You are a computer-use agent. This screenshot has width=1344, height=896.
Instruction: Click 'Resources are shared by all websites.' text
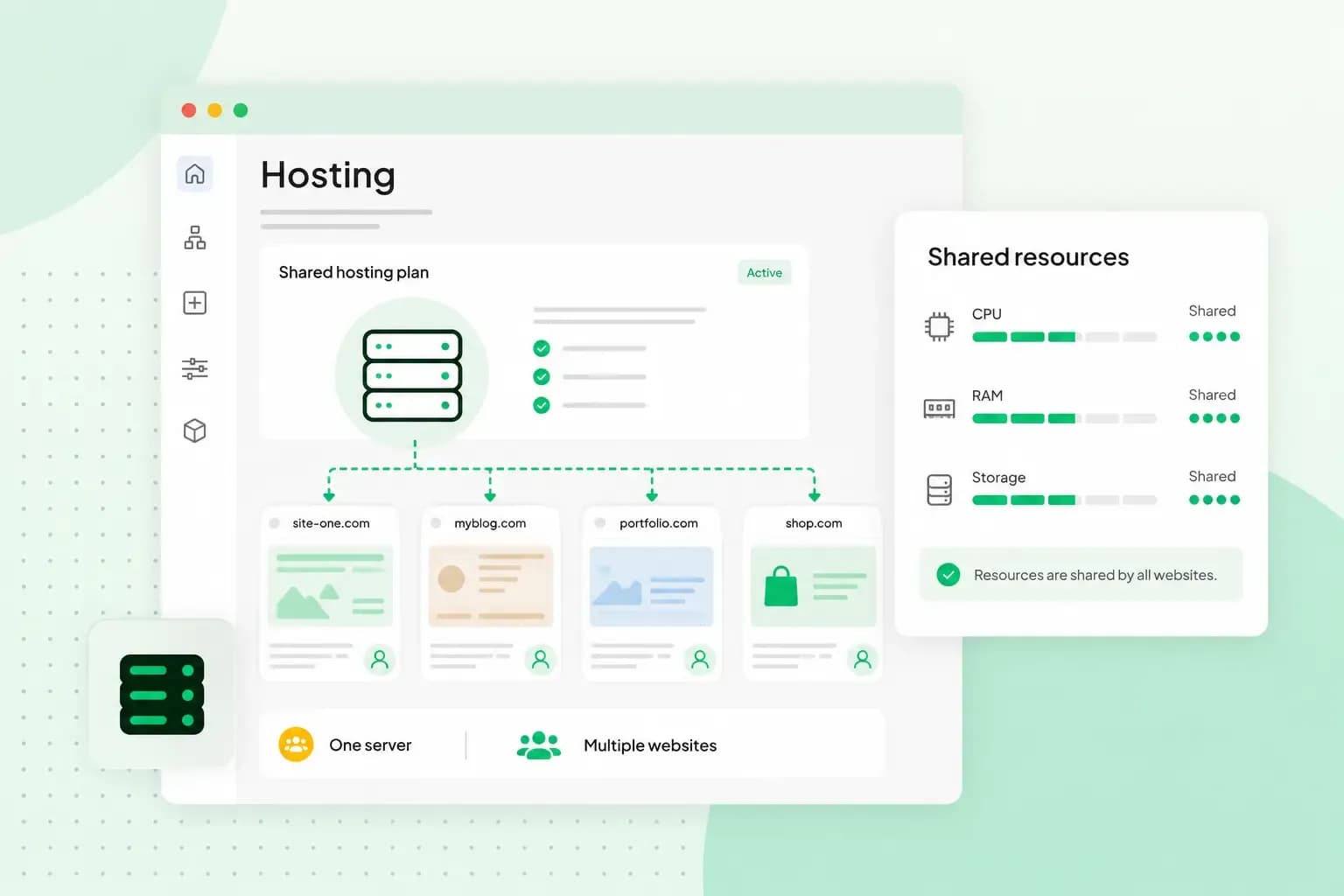pyautogui.click(x=1095, y=575)
